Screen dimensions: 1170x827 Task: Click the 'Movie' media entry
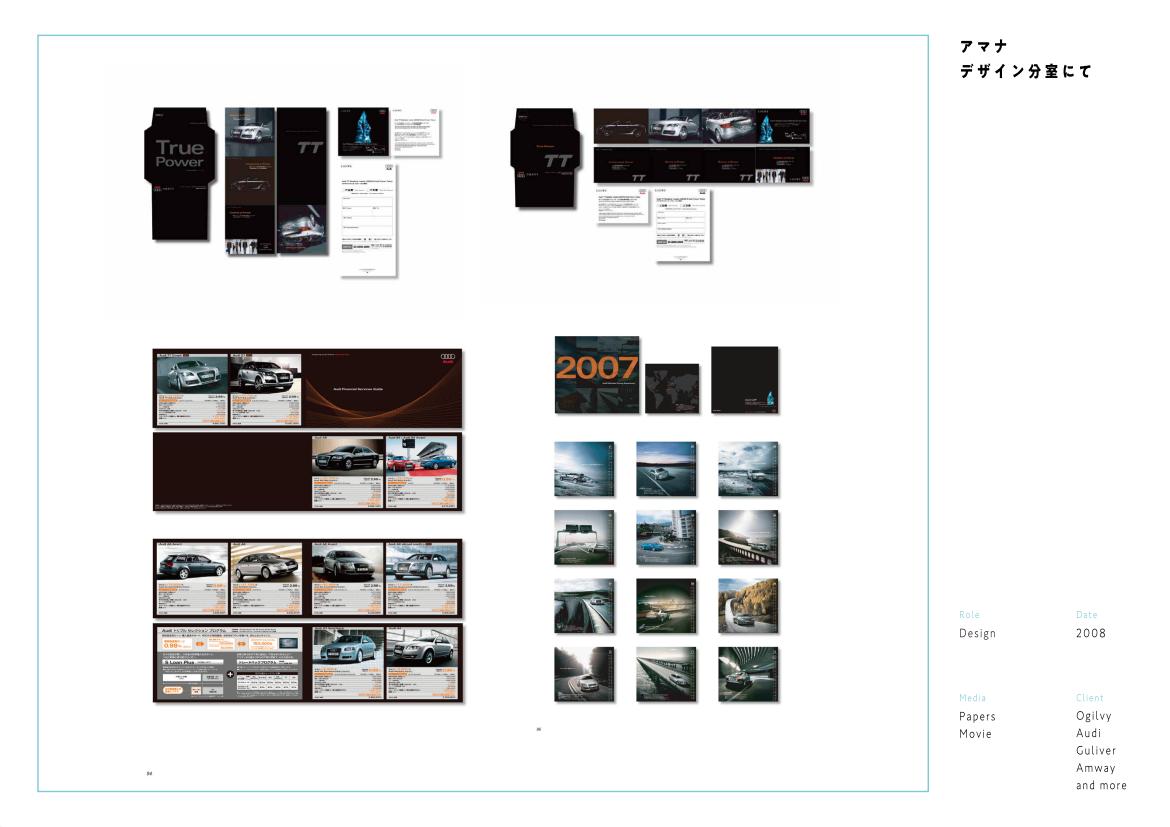(x=975, y=734)
